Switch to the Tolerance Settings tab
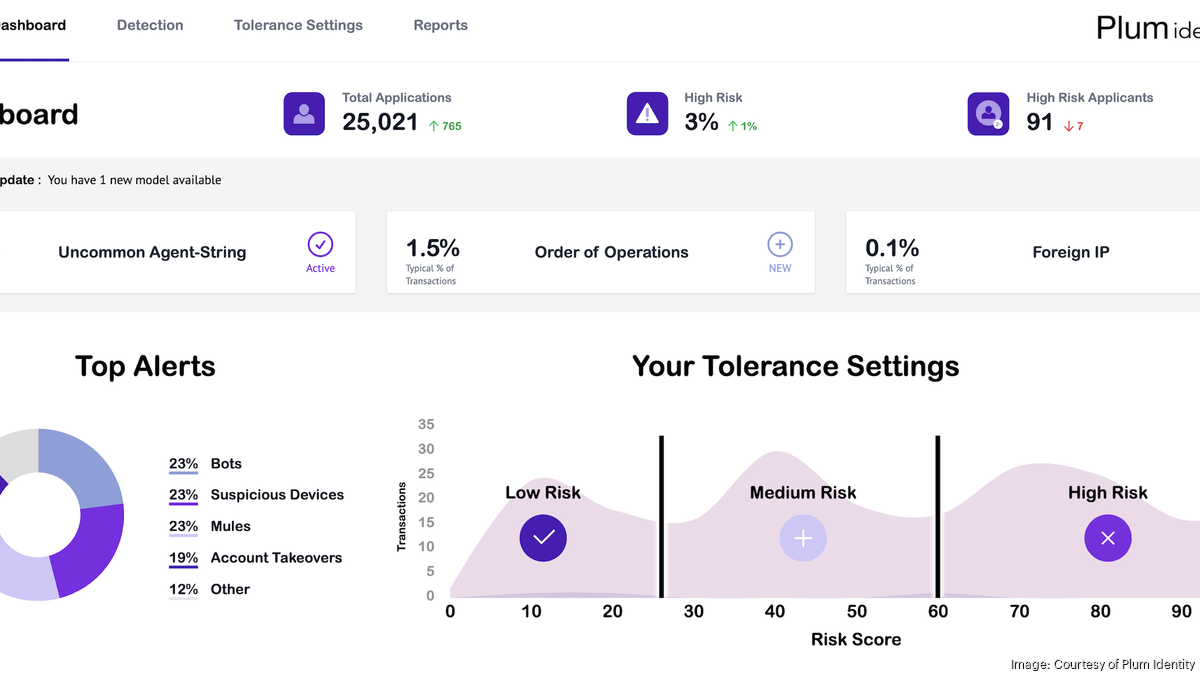 pyautogui.click(x=298, y=25)
